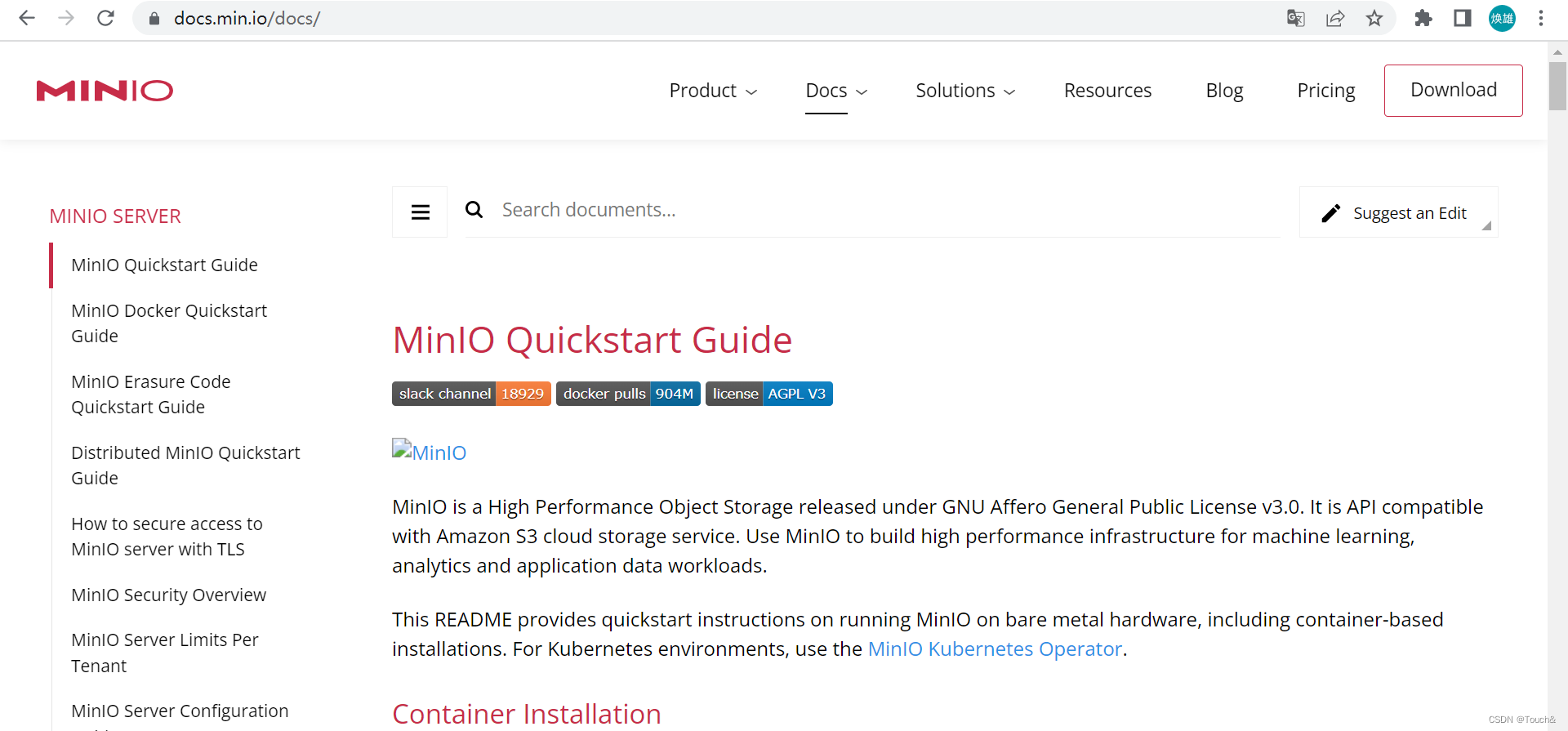Click the Download button
Viewport: 1568px width, 731px height.
1453,90
